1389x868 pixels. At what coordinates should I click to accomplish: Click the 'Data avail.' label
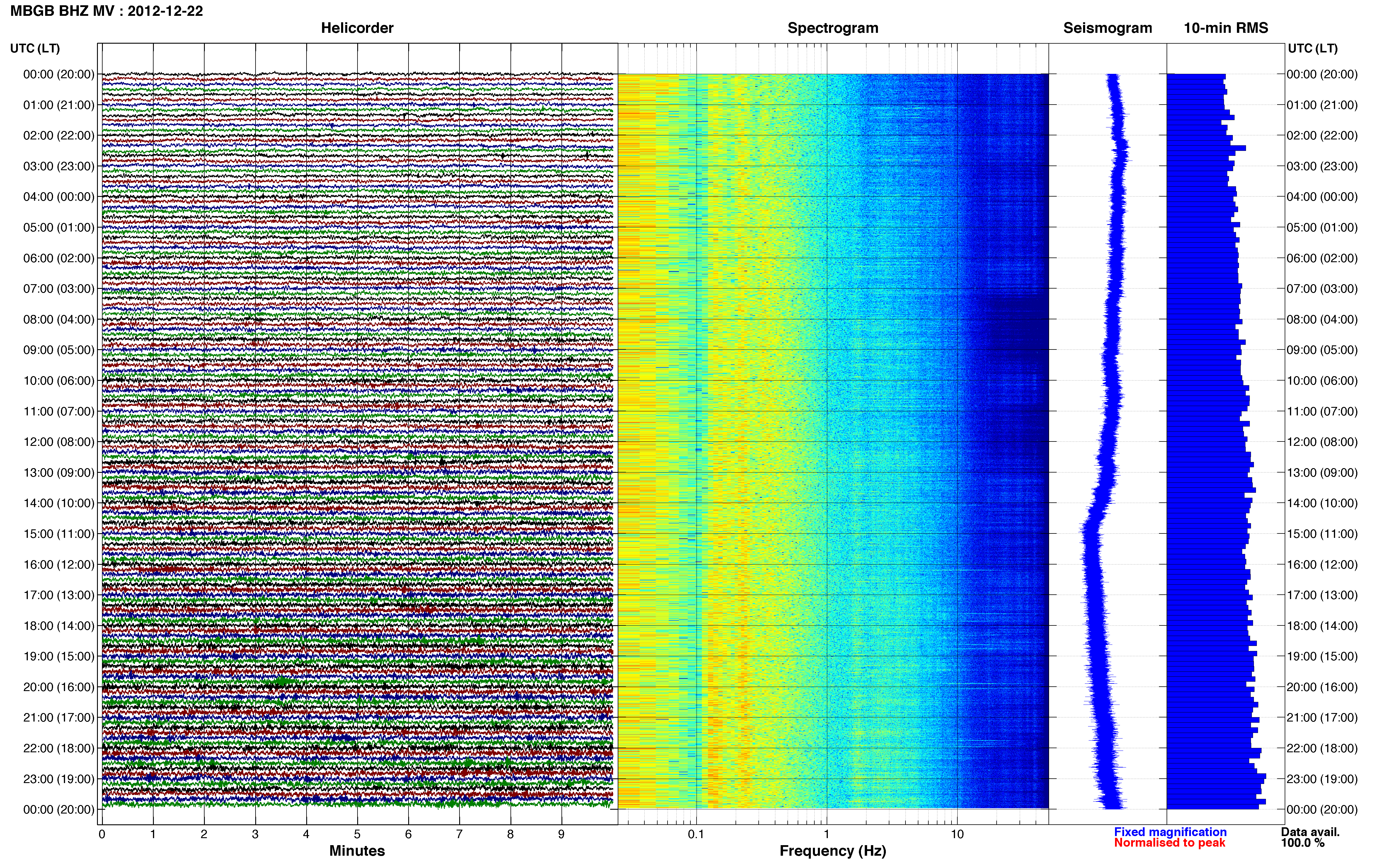1310,833
